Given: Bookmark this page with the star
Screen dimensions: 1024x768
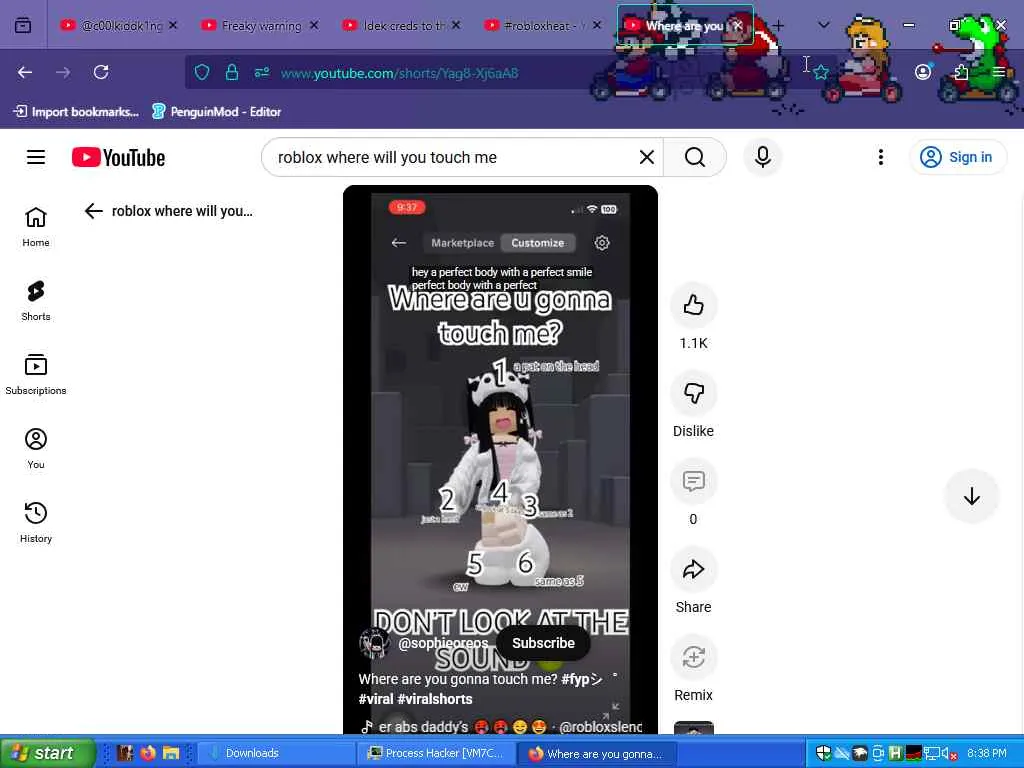Looking at the screenshot, I should tap(821, 72).
